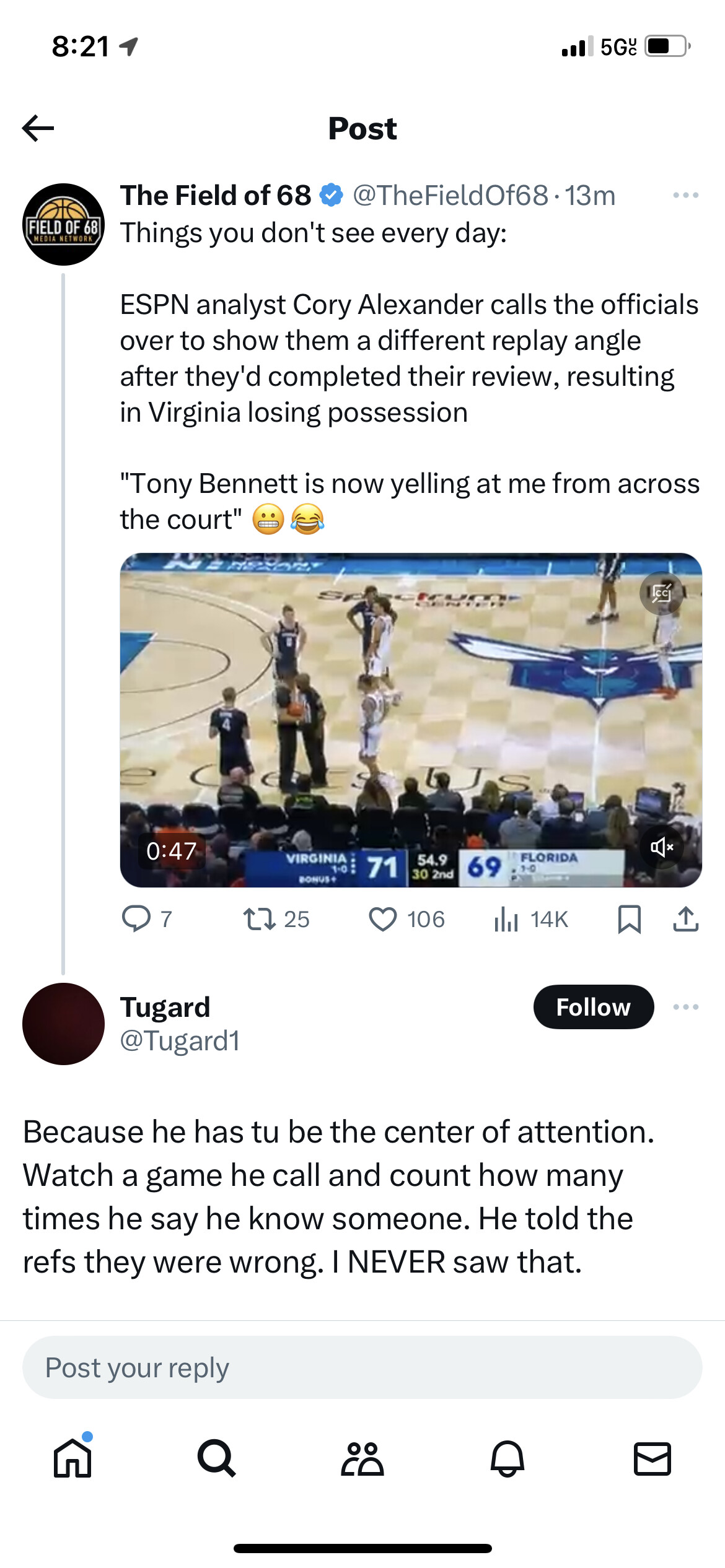The image size is (725, 1568).
Task: Open the reply comment icon
Action: (x=136, y=918)
